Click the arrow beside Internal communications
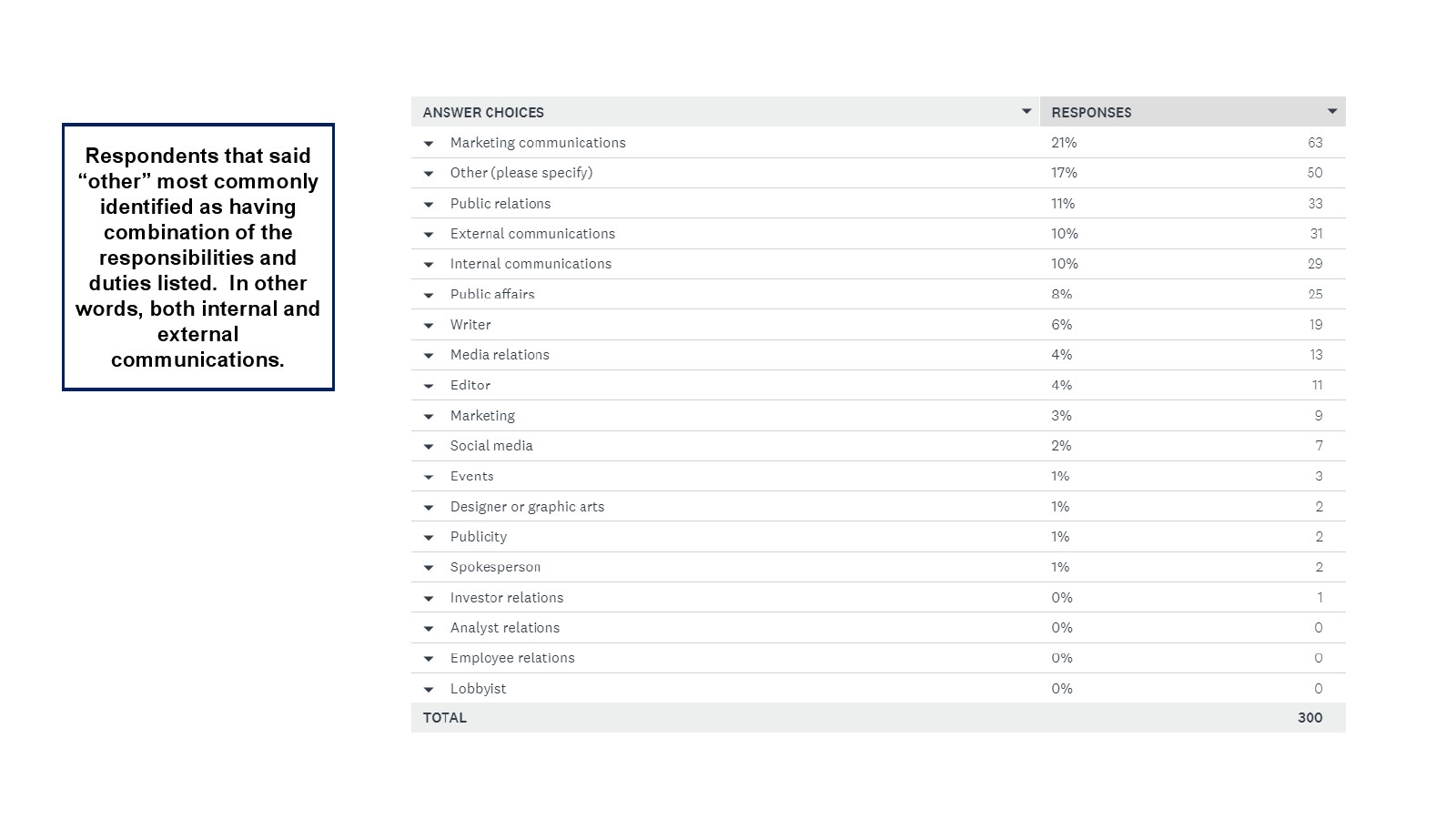Viewport: 1456px width, 819px height. tap(429, 265)
